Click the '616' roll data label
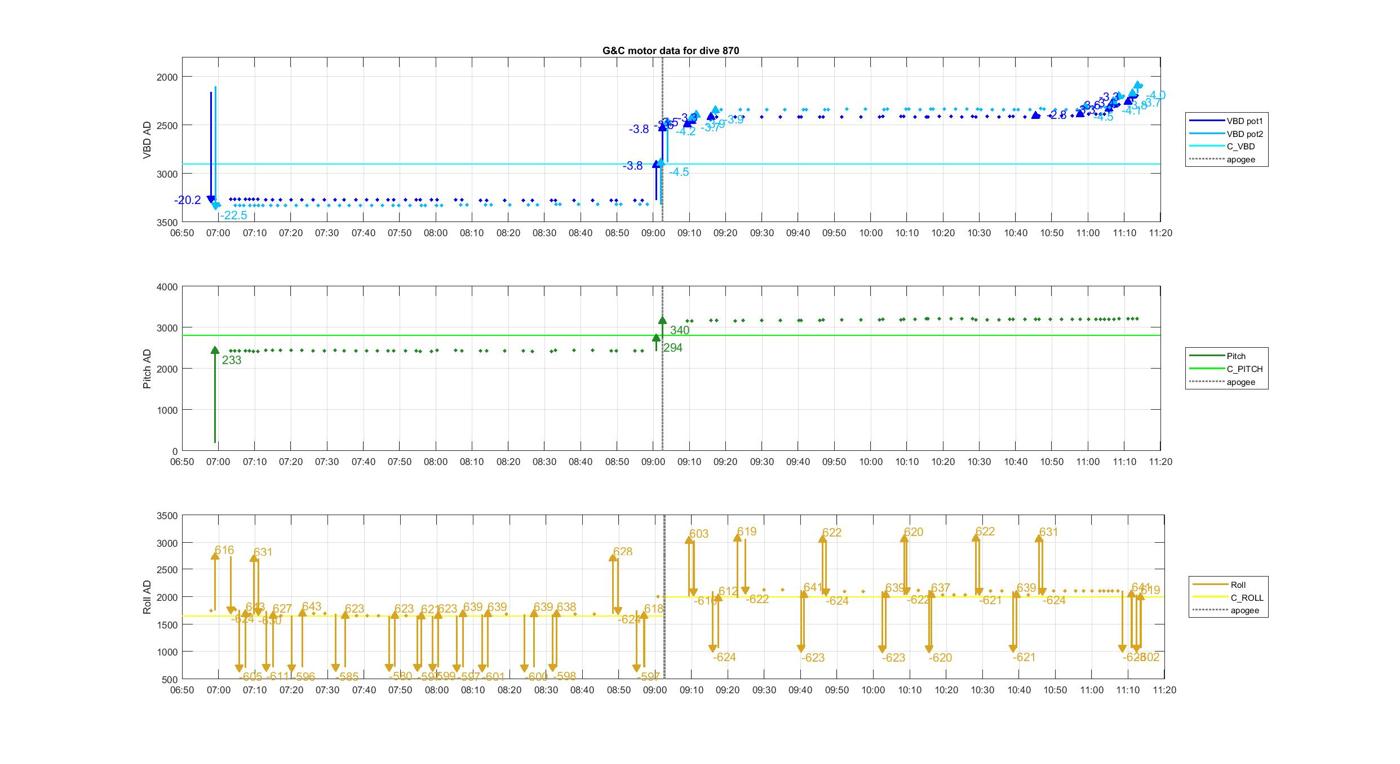Image resolution: width=1400 pixels, height=764 pixels. pyautogui.click(x=224, y=551)
